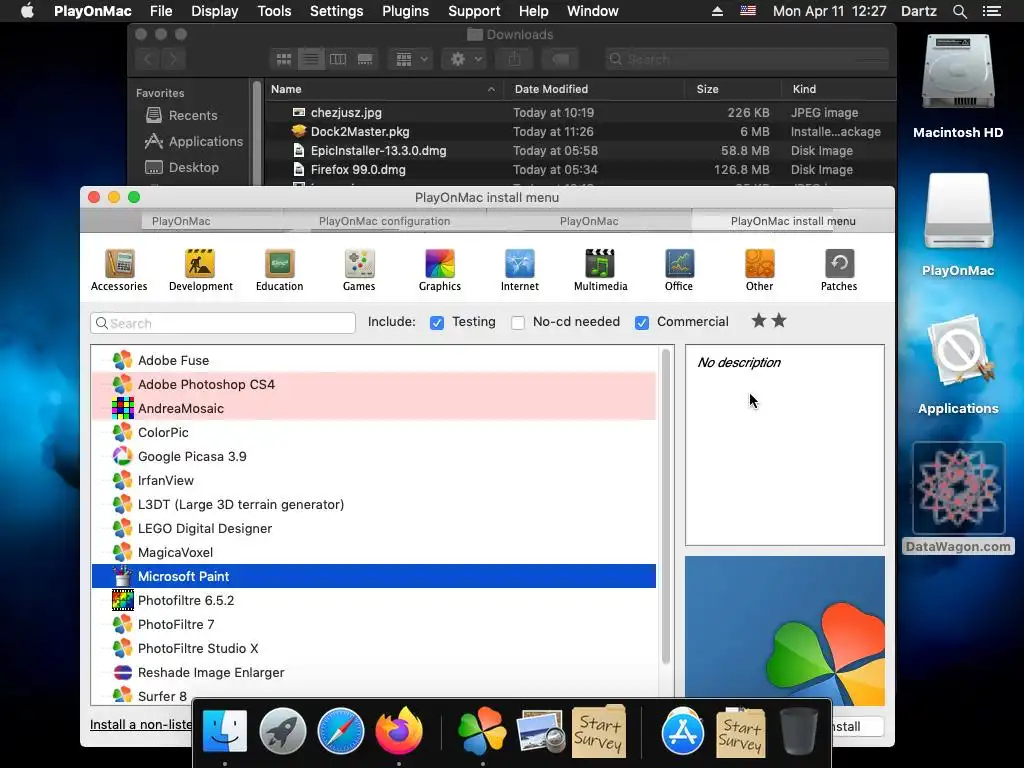This screenshot has height=768, width=1024.
Task: Click the program list scrollbar
Action: point(666,506)
